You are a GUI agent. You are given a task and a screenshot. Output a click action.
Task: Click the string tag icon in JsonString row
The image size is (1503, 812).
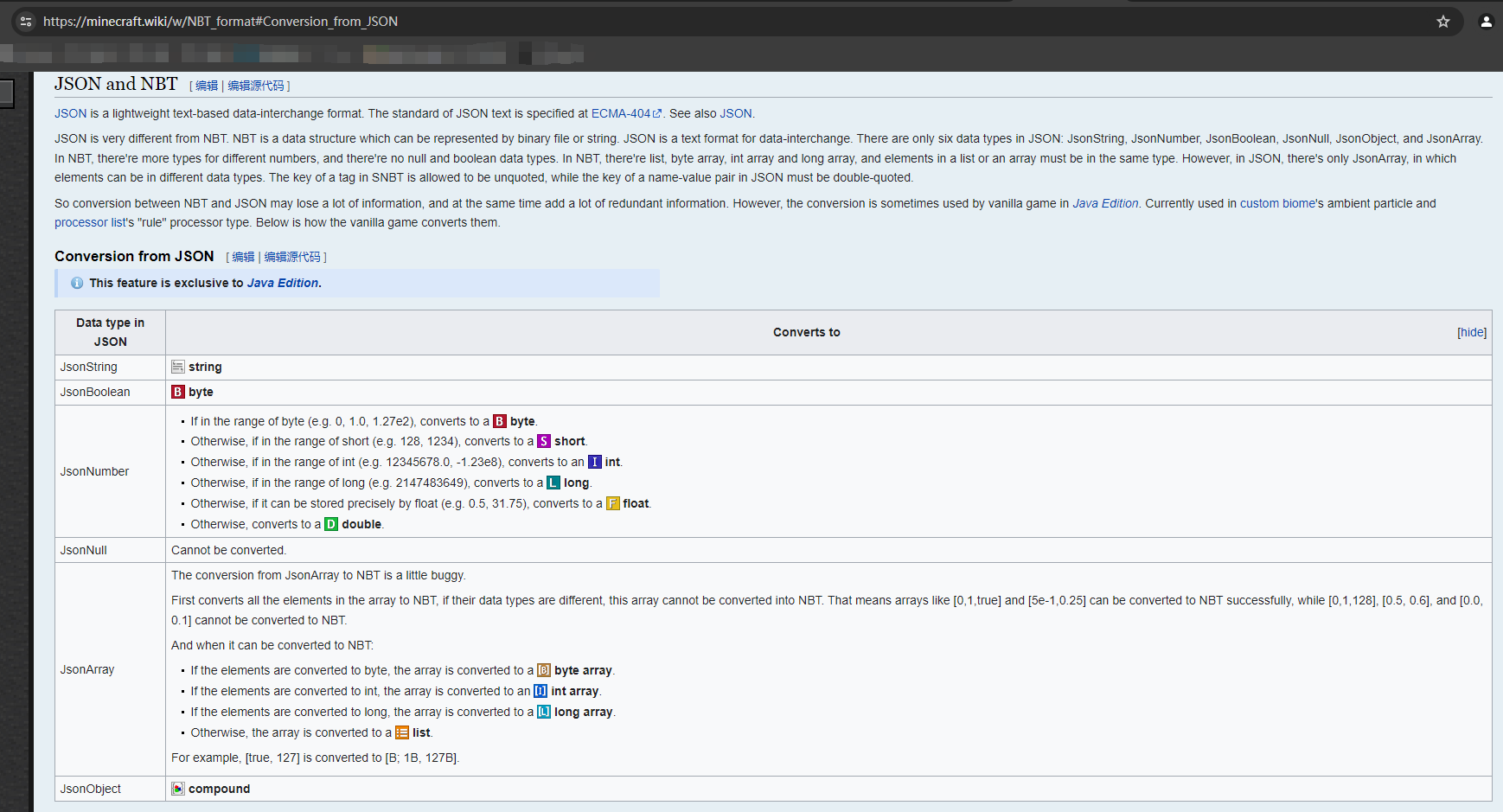177,367
